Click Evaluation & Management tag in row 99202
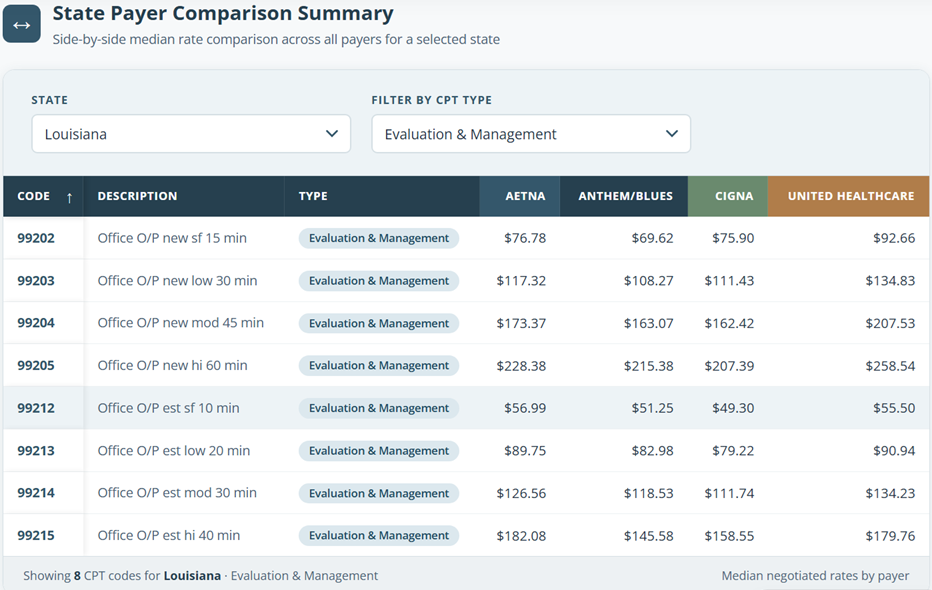The height and width of the screenshot is (590, 932). click(379, 238)
